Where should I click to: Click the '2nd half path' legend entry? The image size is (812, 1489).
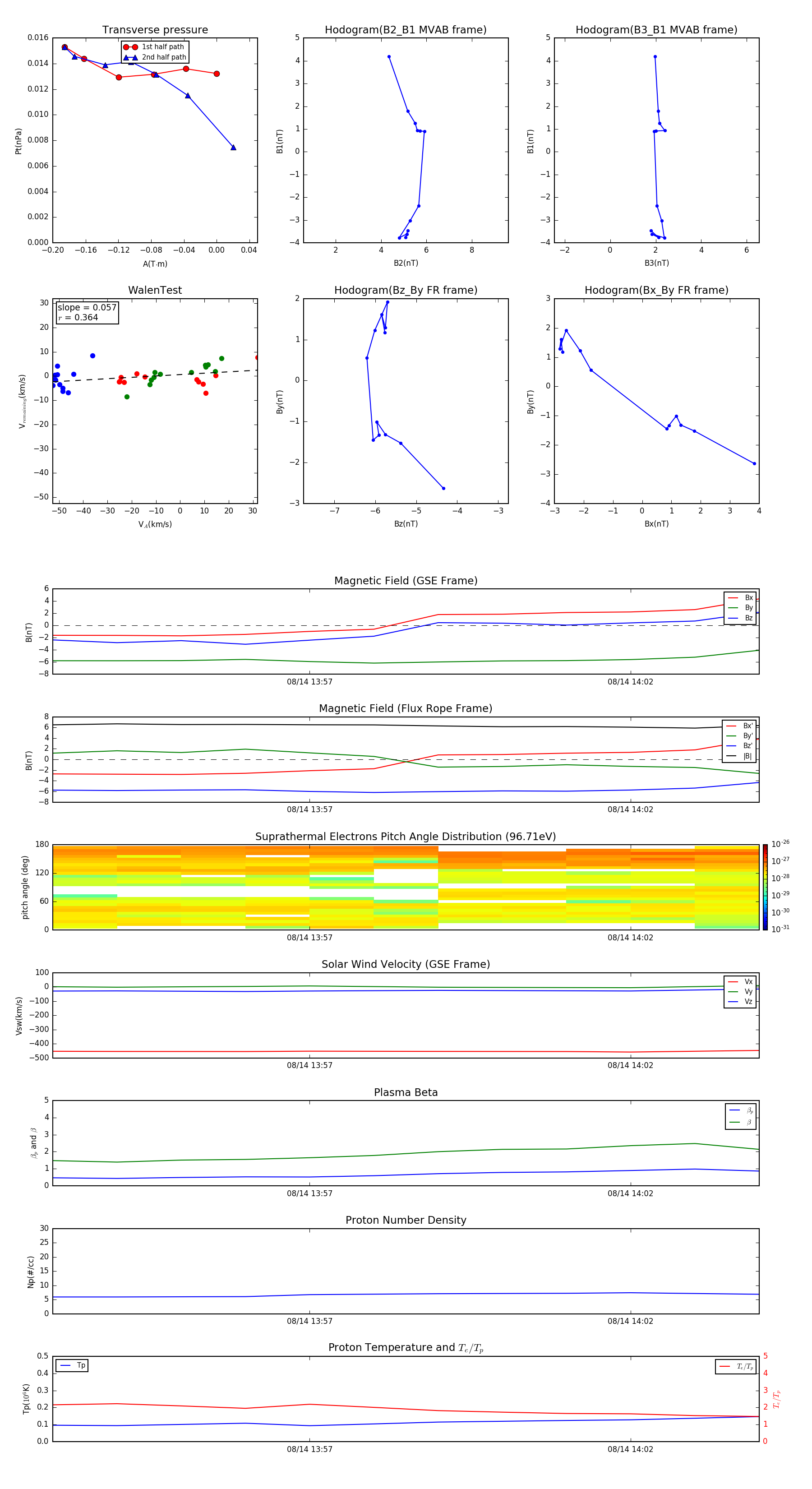click(x=155, y=57)
